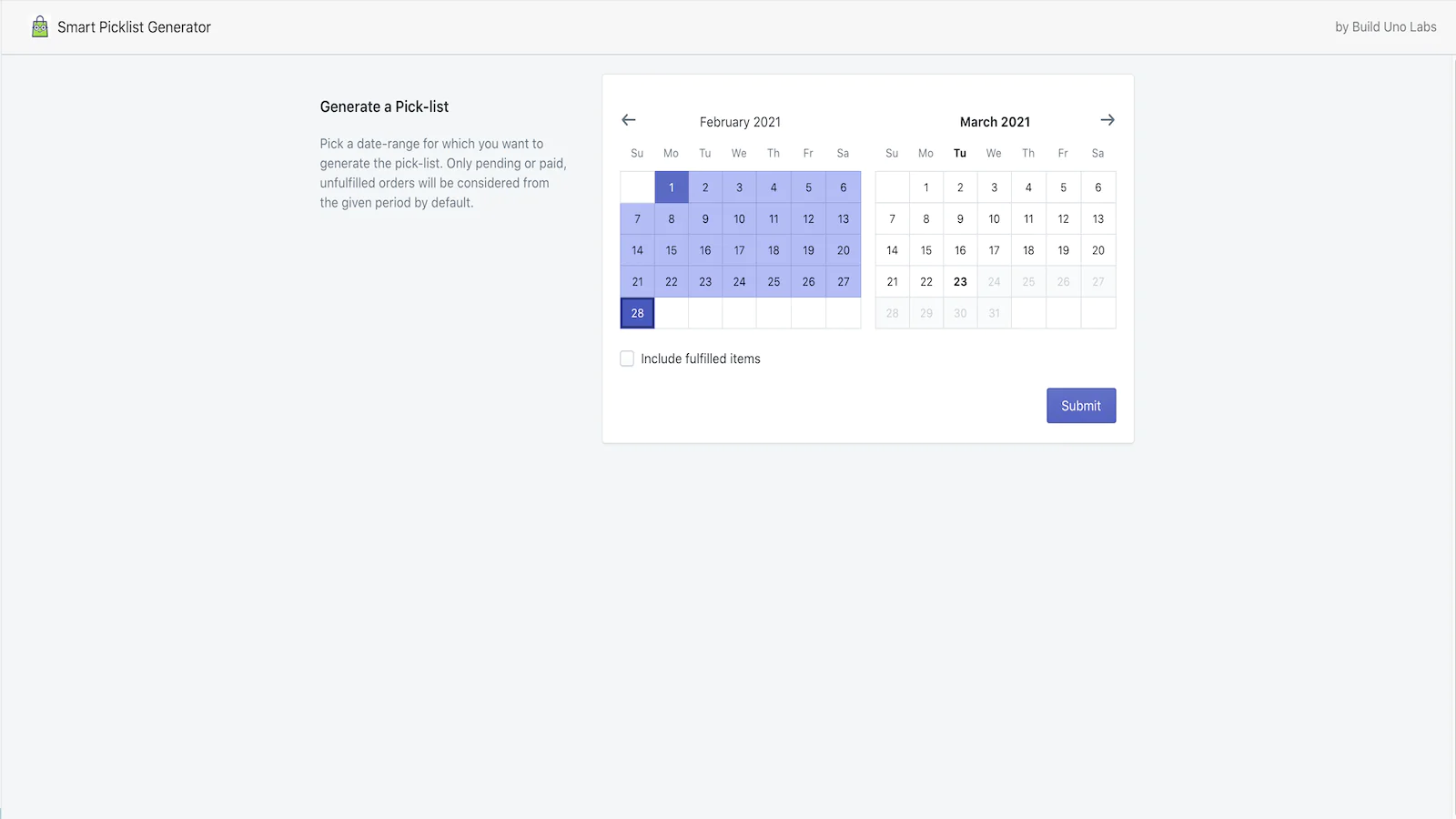Click the by Build Uno Labs link
Image resolution: width=1456 pixels, height=819 pixels.
tap(1385, 26)
